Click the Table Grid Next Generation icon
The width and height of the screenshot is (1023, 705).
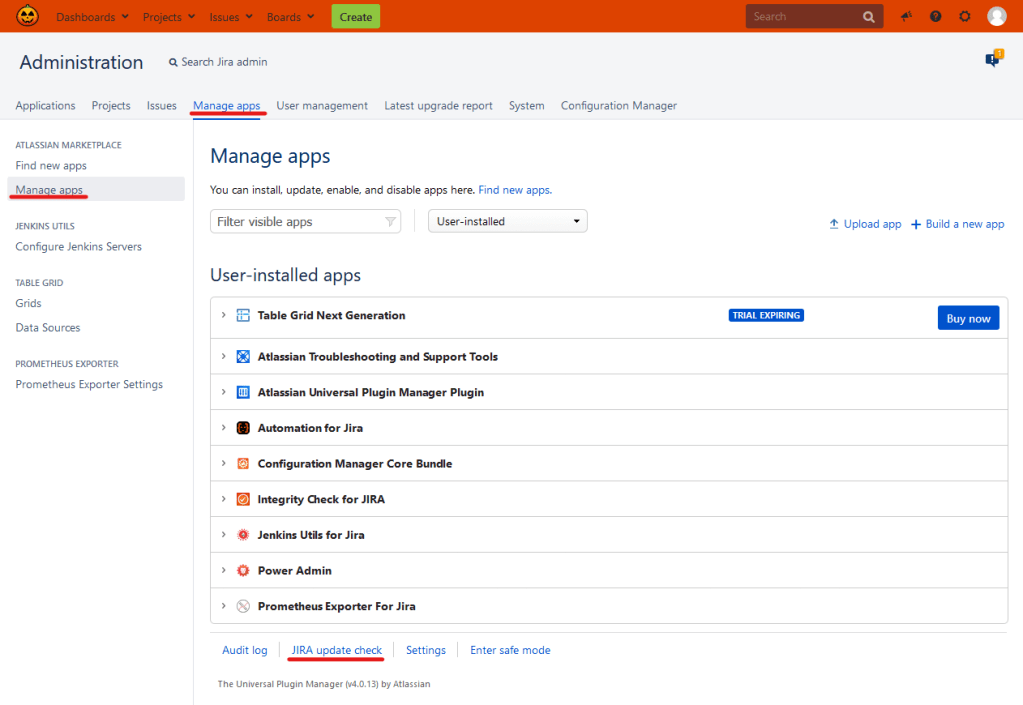point(243,316)
